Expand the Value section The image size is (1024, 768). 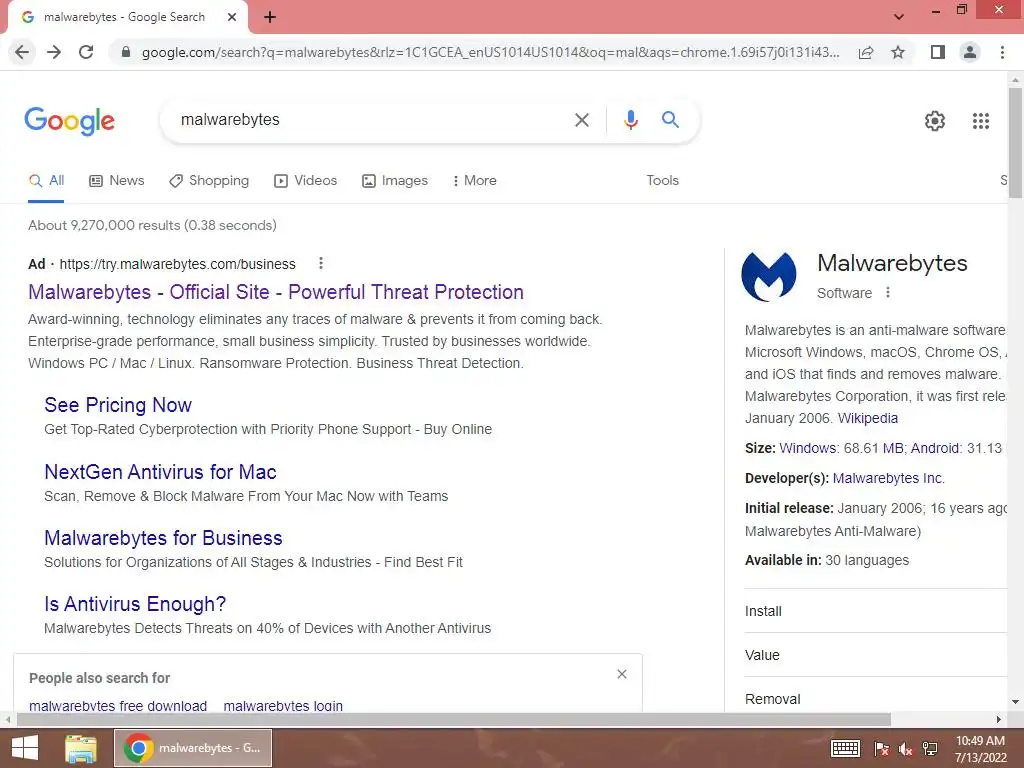pyautogui.click(x=876, y=654)
